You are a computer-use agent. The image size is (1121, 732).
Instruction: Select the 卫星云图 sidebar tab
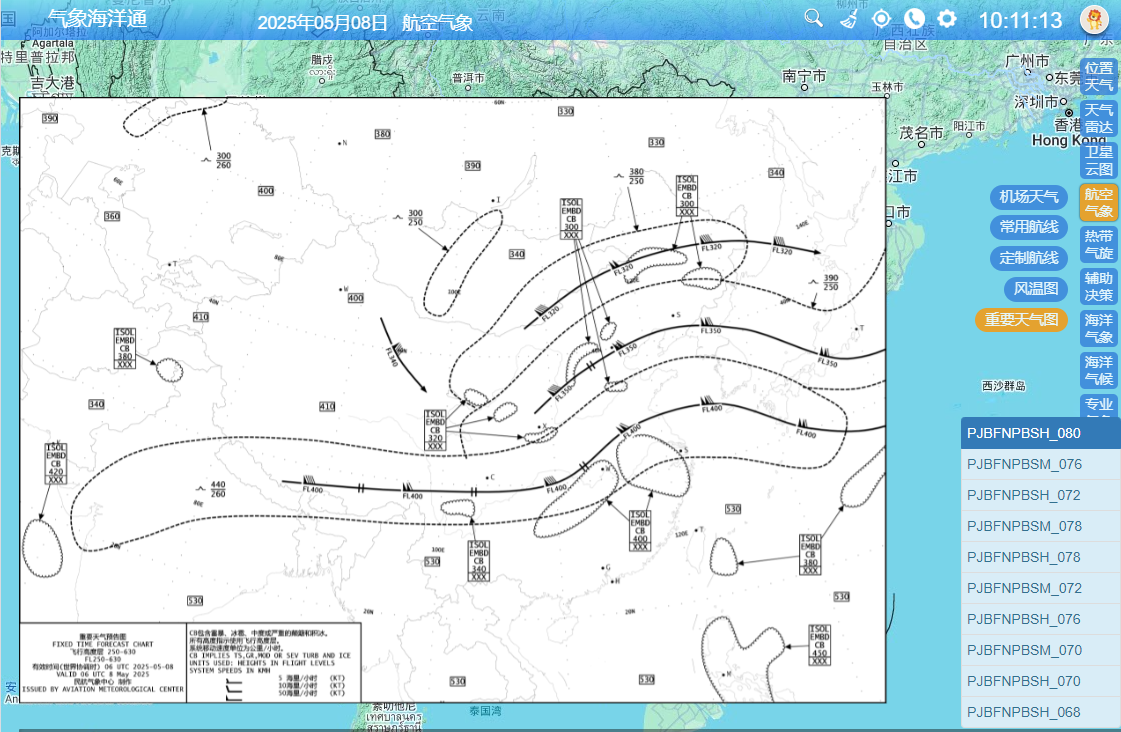1098,160
